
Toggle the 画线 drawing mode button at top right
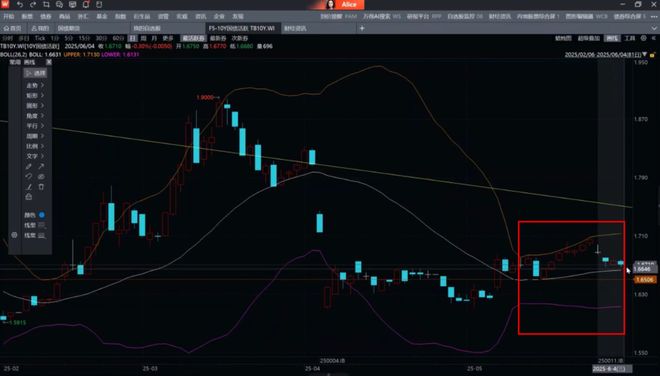point(612,38)
